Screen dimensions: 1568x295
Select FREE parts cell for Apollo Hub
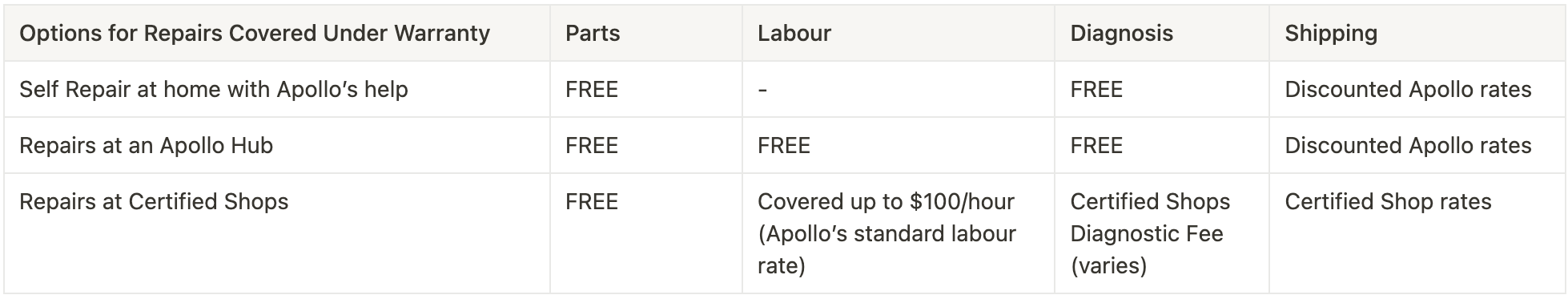pyautogui.click(x=592, y=145)
